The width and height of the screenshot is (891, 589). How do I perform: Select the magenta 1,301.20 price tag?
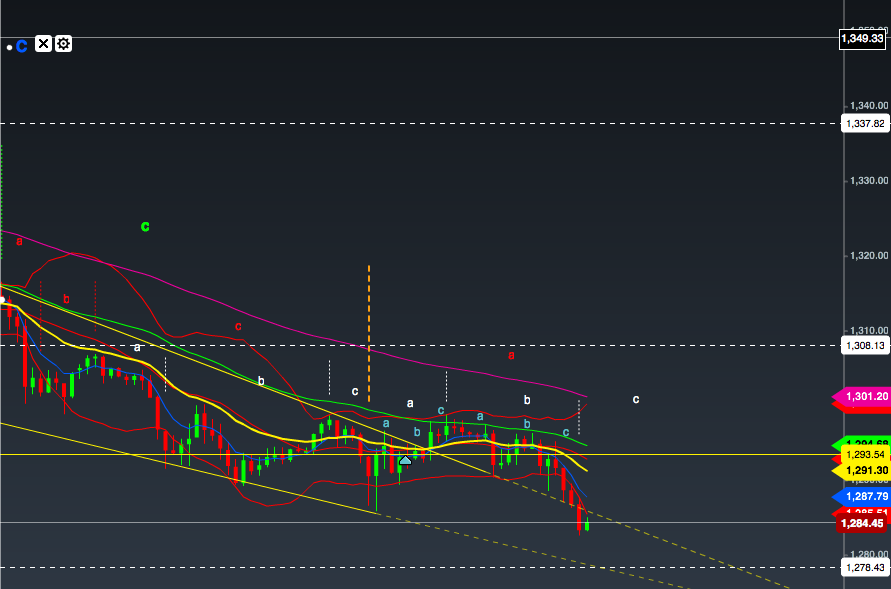point(863,396)
